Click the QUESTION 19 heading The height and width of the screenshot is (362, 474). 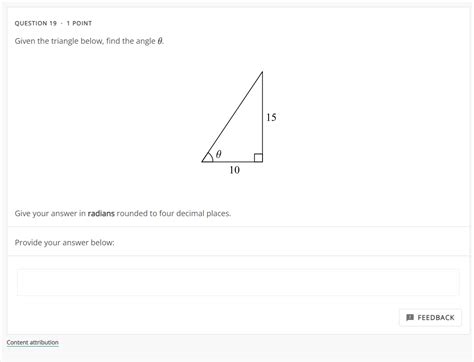(x=36, y=23)
